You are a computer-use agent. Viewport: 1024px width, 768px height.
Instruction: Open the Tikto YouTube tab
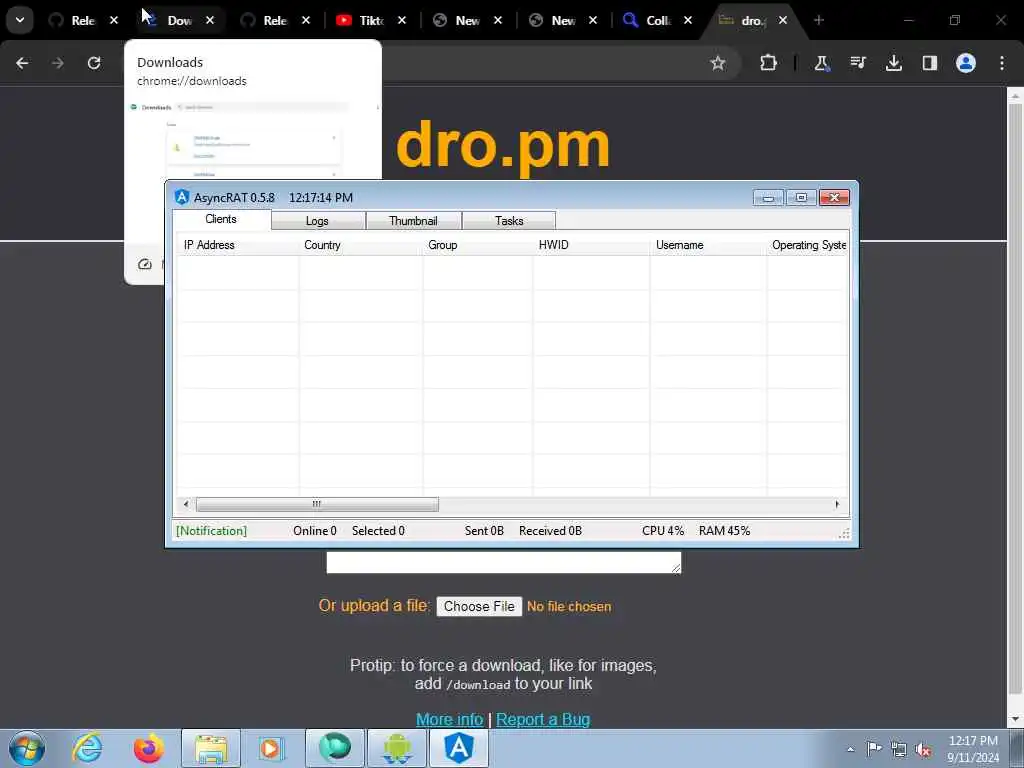361,20
